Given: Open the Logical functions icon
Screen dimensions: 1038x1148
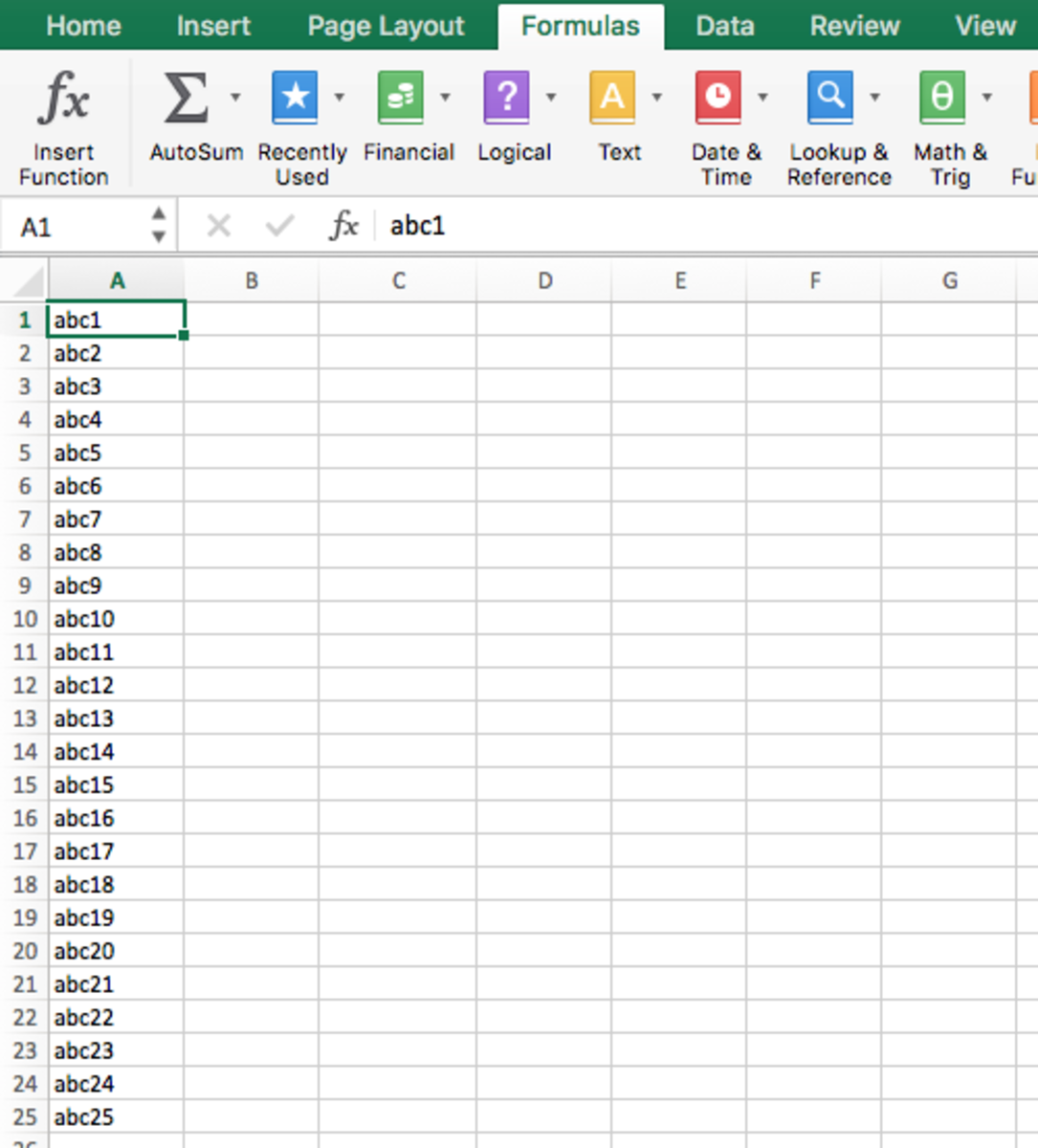Looking at the screenshot, I should [507, 98].
